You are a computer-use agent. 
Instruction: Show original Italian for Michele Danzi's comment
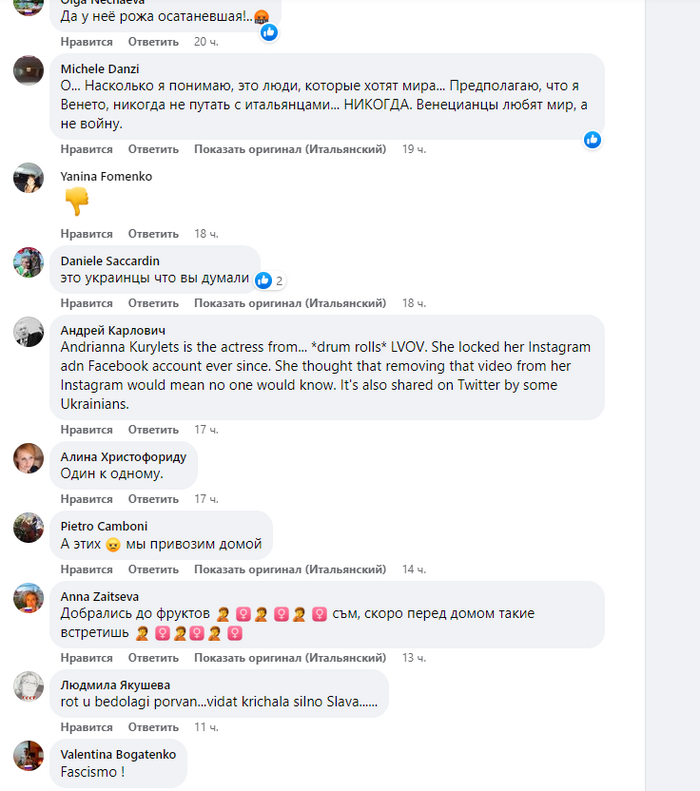tap(290, 149)
